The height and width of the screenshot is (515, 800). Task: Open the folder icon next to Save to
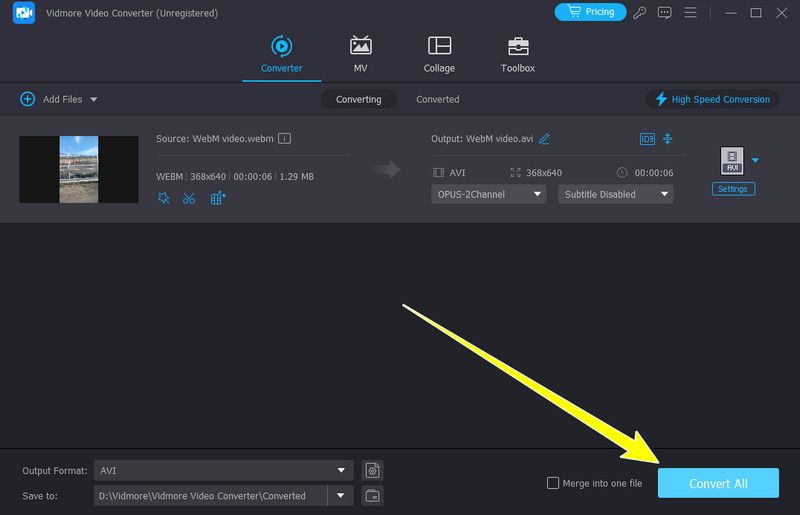click(372, 495)
